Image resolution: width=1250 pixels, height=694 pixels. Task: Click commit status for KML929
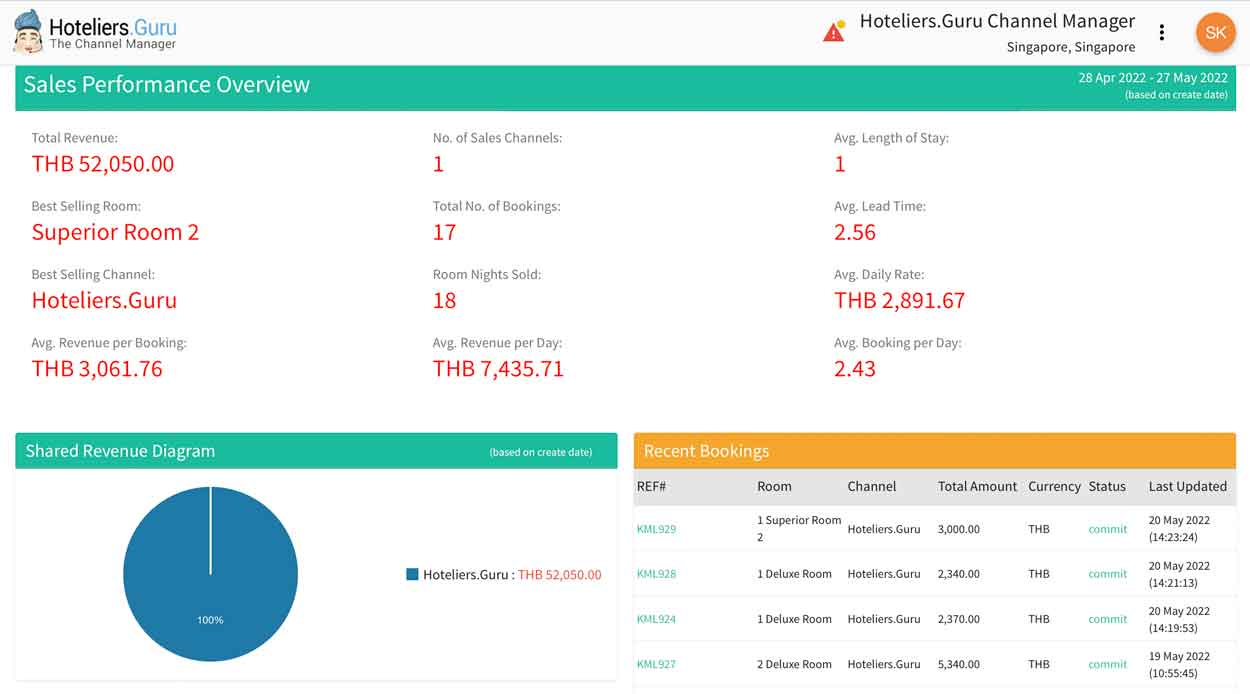point(1107,529)
